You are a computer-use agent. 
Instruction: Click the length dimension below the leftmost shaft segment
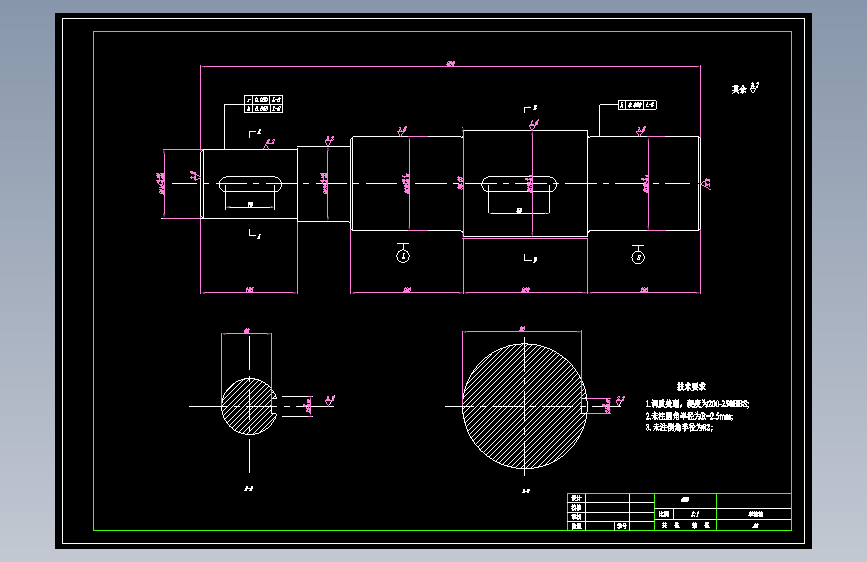(249, 289)
